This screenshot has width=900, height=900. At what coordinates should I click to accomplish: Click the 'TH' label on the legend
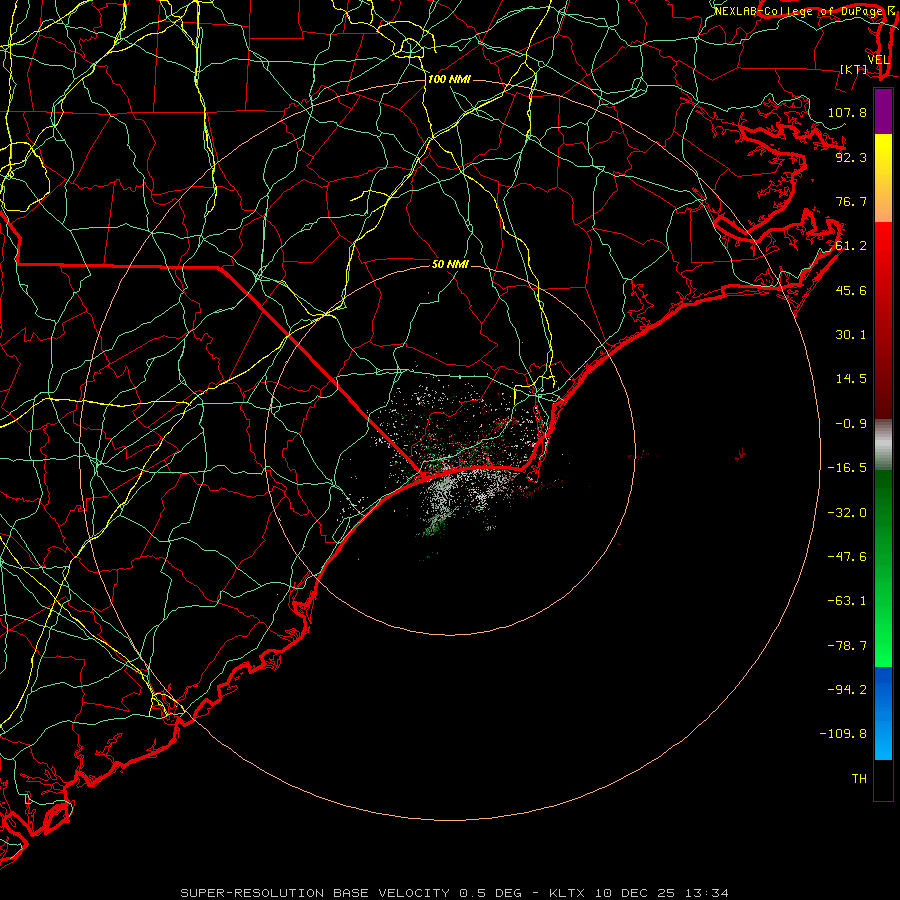(x=859, y=779)
